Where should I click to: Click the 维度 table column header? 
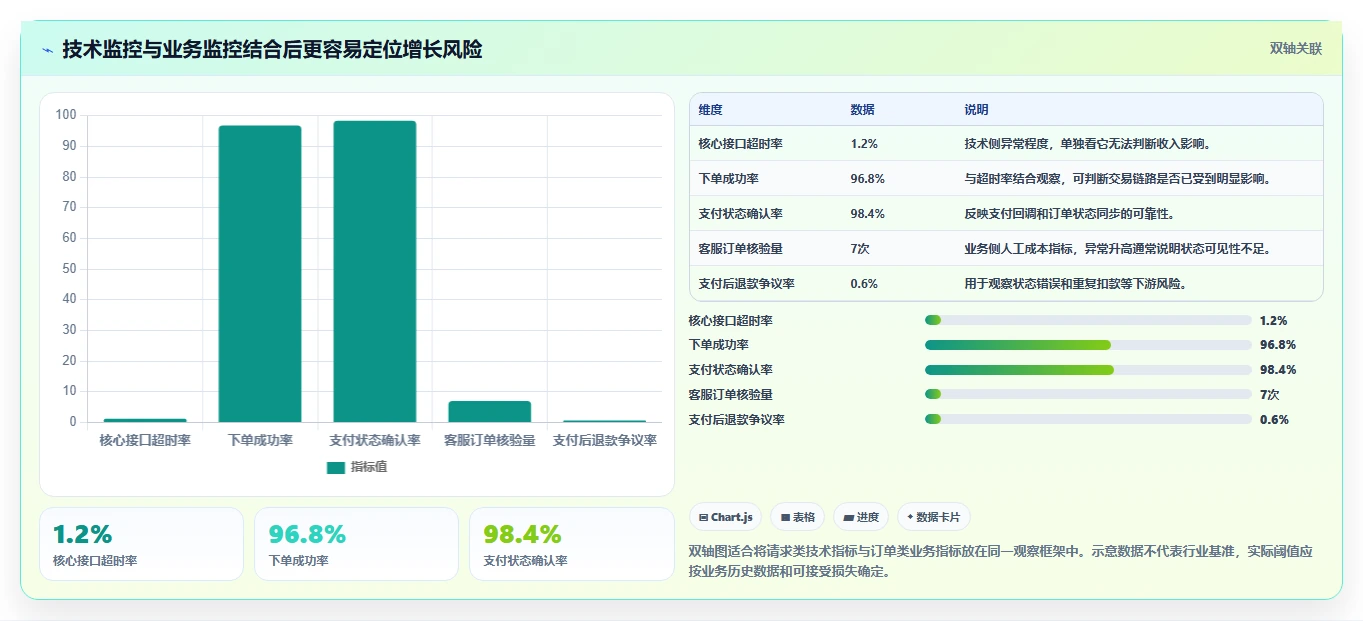click(710, 109)
